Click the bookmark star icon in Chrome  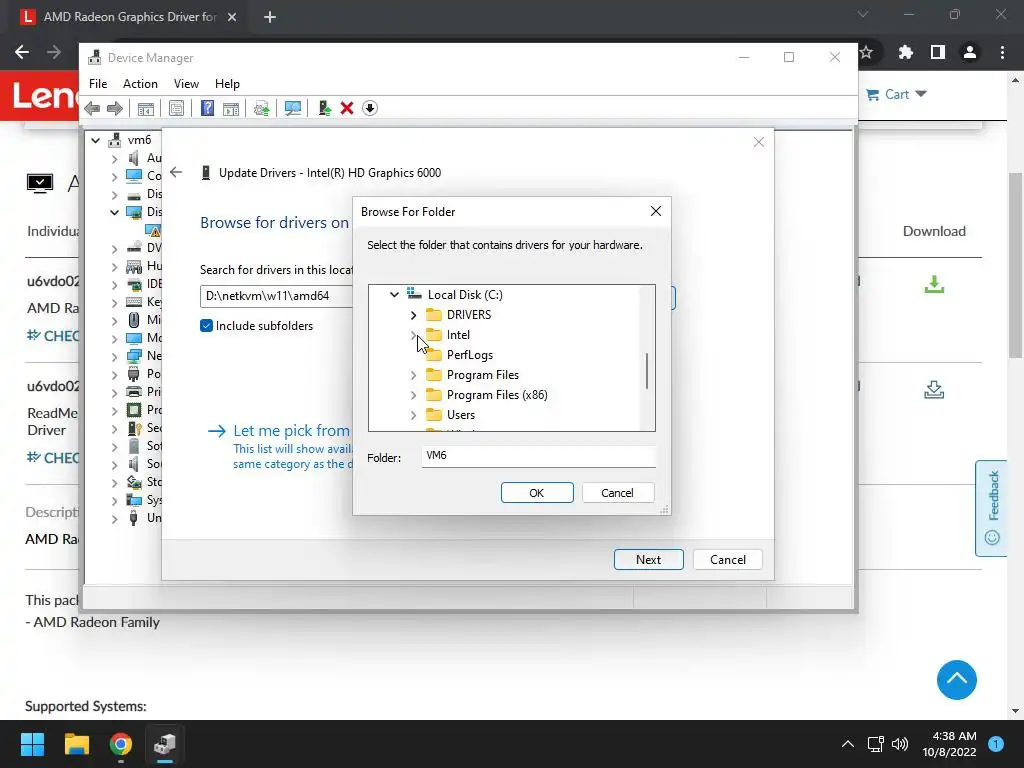pos(867,52)
